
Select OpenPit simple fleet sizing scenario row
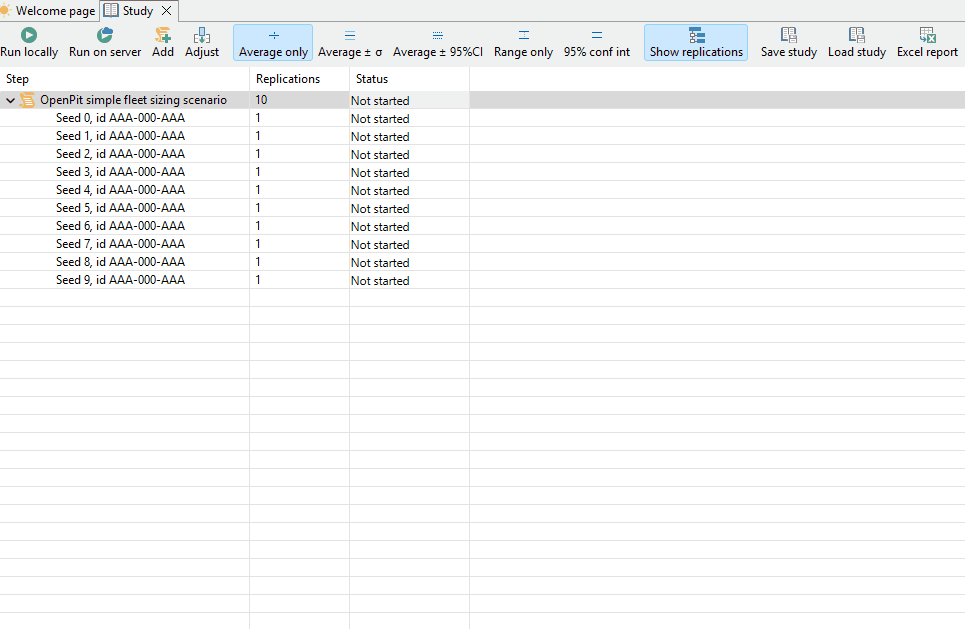482,100
